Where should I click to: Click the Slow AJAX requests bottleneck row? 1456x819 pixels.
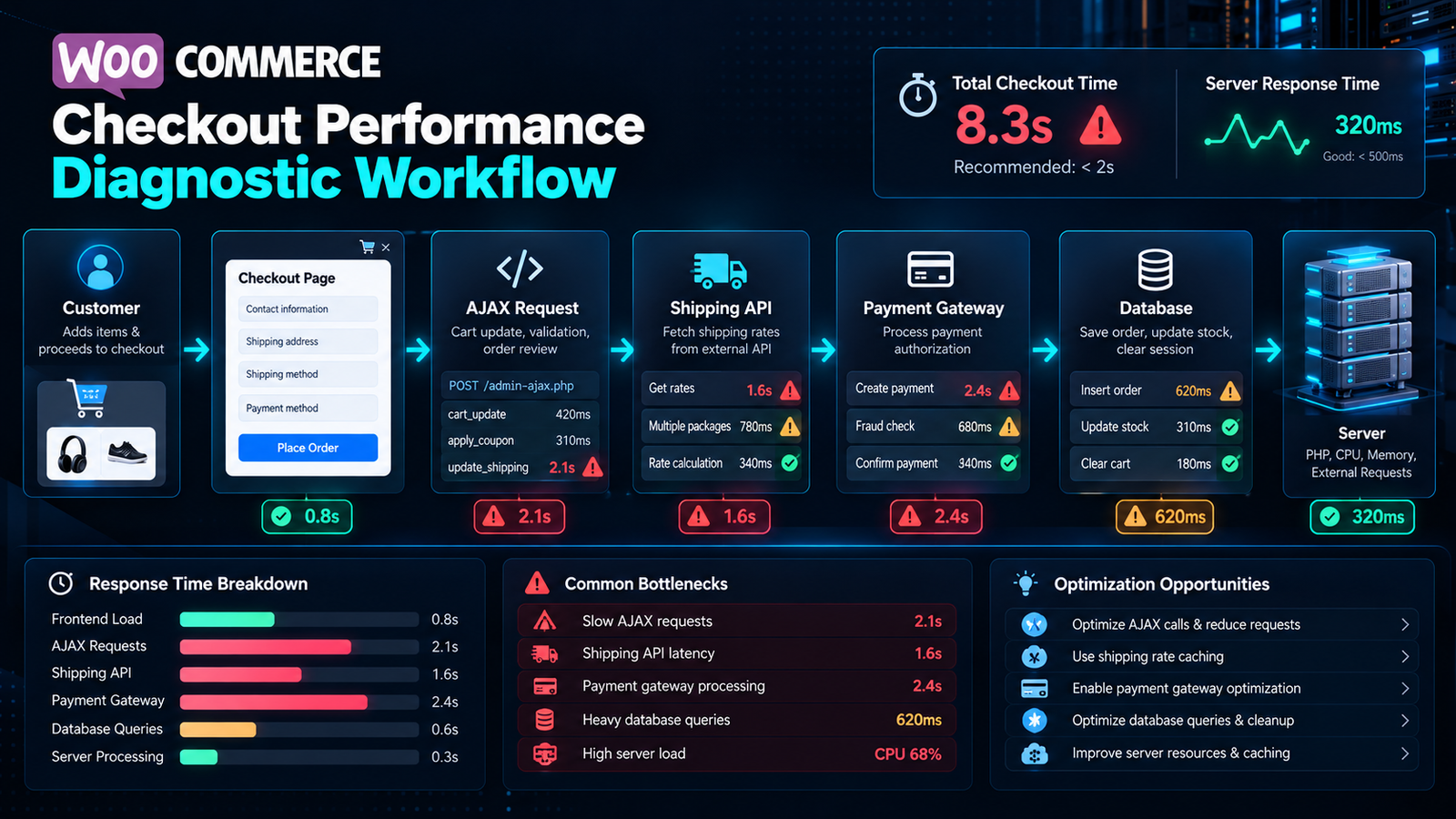pyautogui.click(x=737, y=622)
